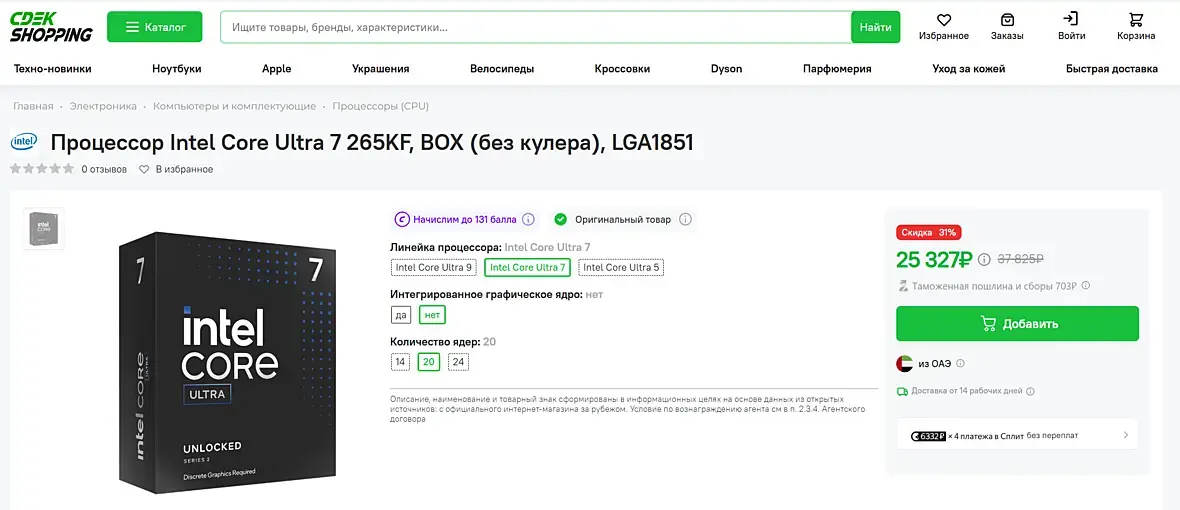
Task: Open Парфюмерия category
Action: point(837,68)
